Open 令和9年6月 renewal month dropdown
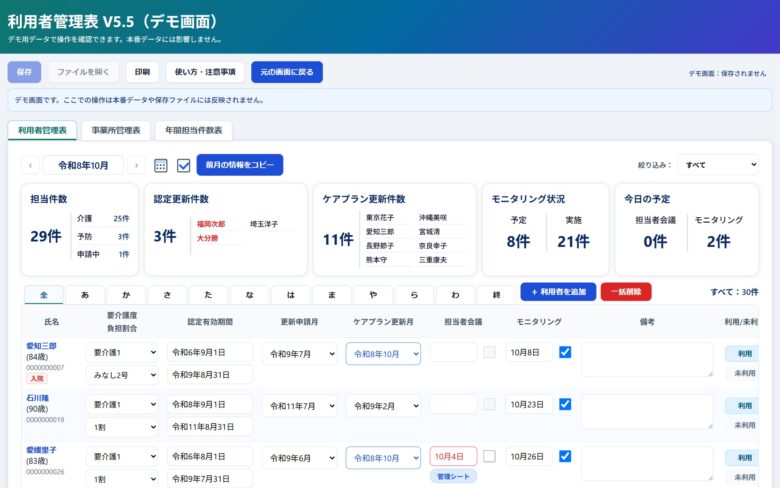 click(299, 458)
